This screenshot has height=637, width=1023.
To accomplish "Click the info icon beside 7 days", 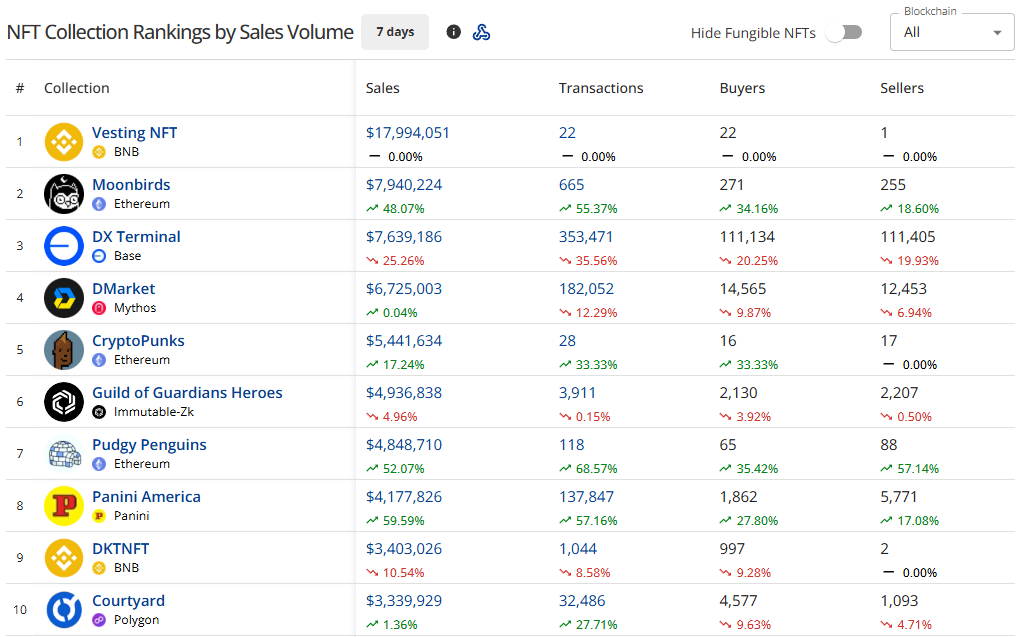I will (454, 32).
